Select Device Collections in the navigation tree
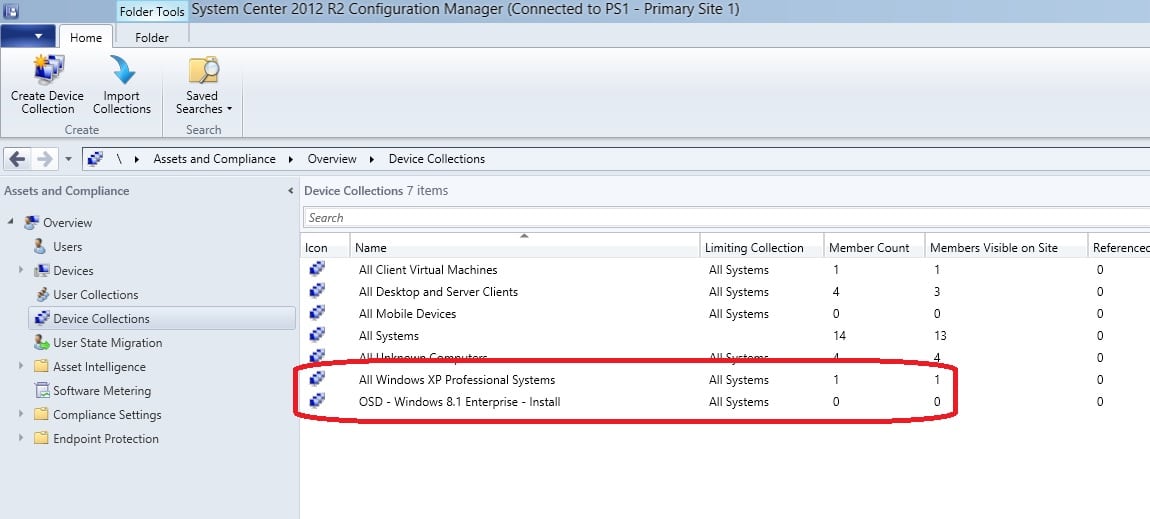The height and width of the screenshot is (519, 1150). (x=101, y=319)
